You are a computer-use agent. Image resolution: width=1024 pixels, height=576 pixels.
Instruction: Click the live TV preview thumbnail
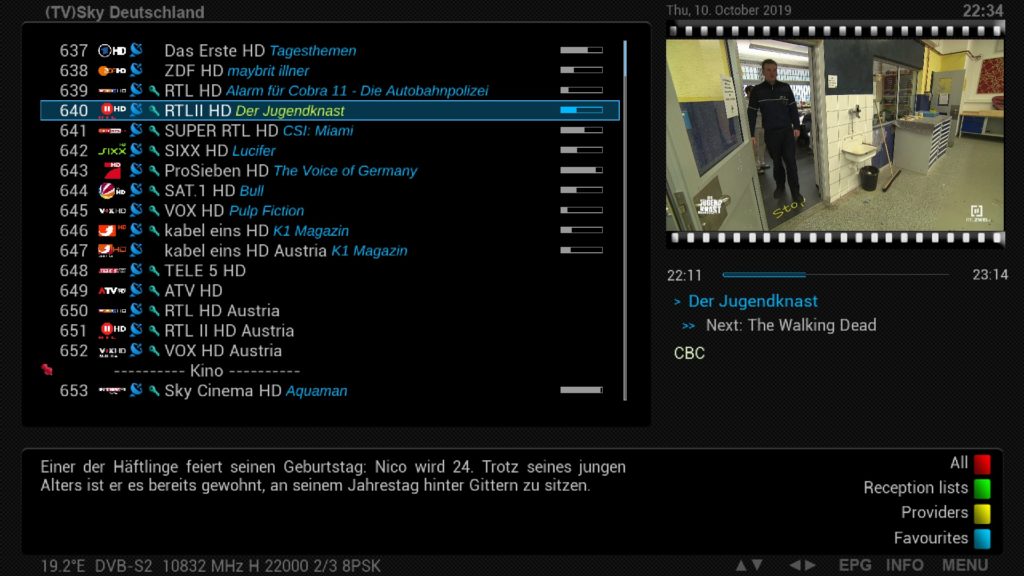coord(835,135)
